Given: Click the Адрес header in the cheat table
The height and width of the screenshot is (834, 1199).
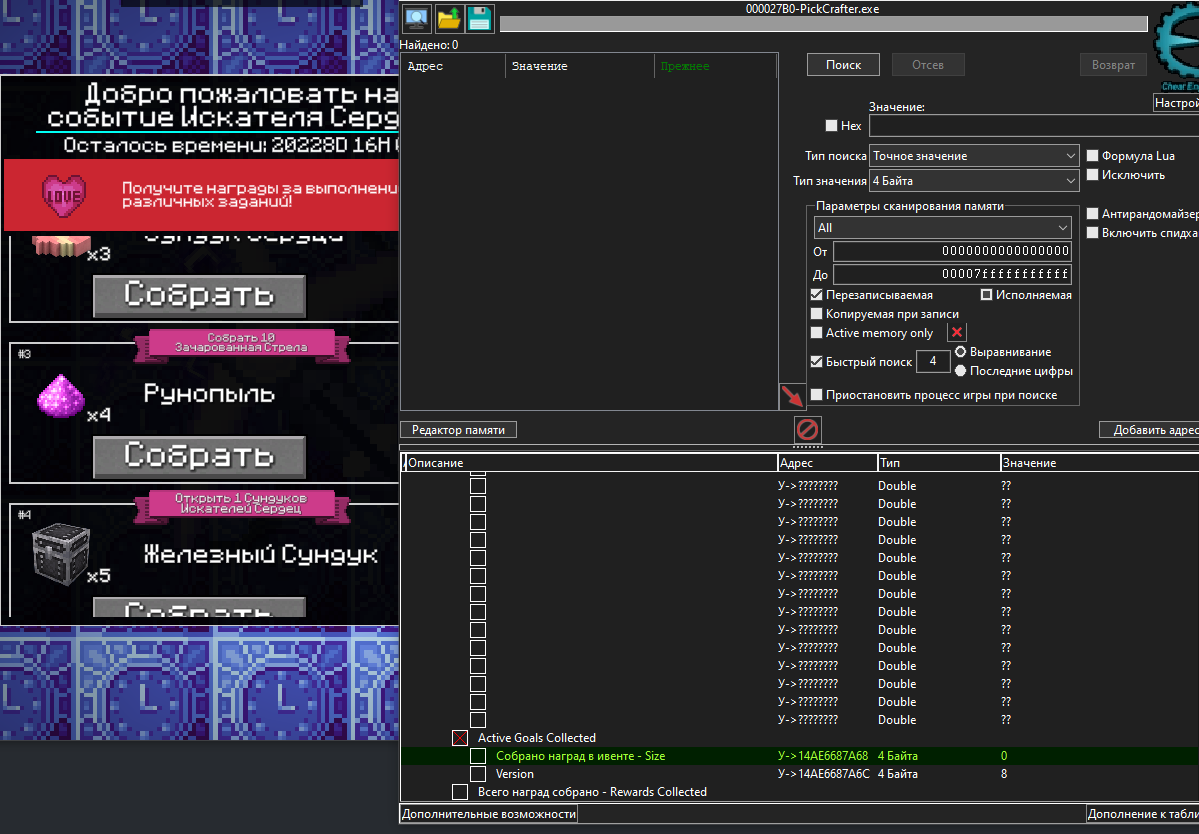Looking at the screenshot, I should [827, 463].
